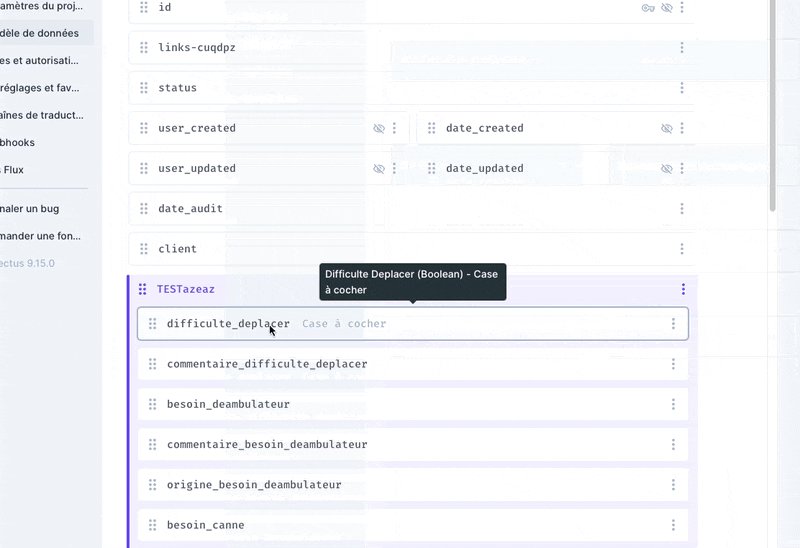The width and height of the screenshot is (800, 548).
Task: Grab drag handle of date_updated field
Action: (x=432, y=168)
